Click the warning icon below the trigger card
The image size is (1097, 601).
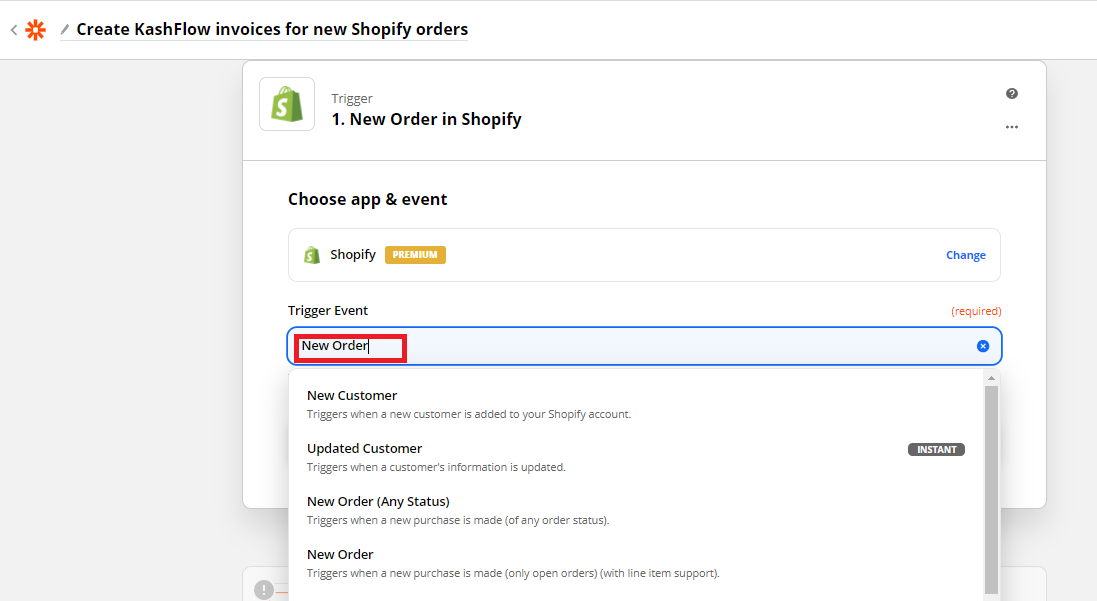click(264, 590)
